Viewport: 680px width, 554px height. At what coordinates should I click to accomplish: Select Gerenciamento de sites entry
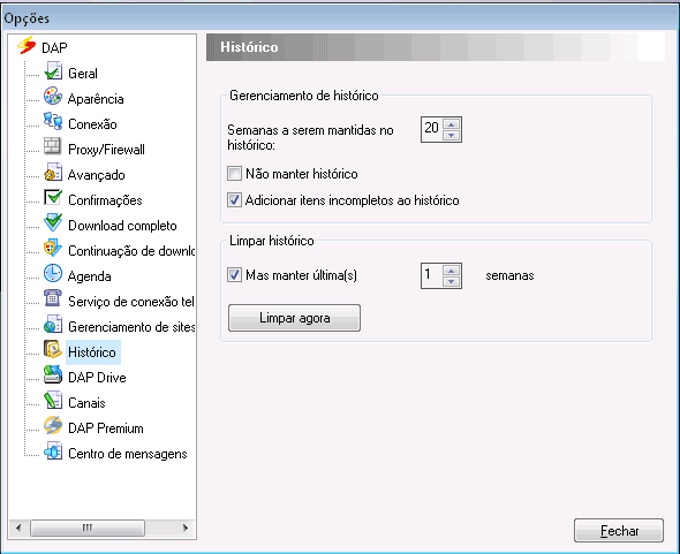(x=131, y=327)
